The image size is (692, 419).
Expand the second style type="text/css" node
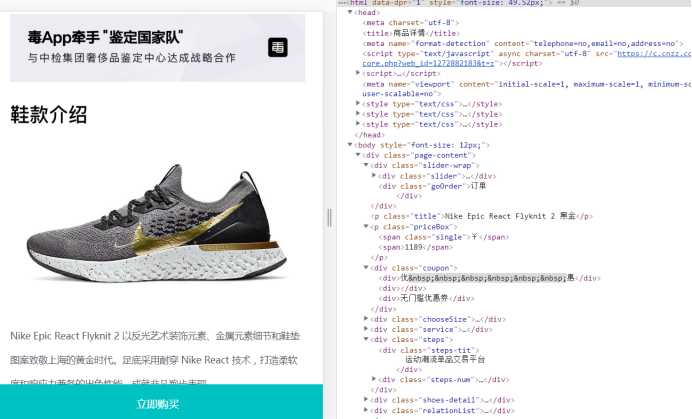[x=358, y=114]
